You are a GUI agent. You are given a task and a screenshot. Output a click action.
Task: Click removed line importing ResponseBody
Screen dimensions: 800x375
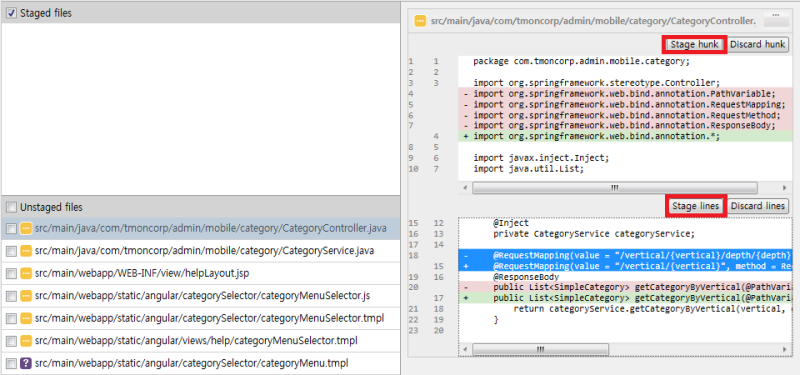click(x=625, y=126)
